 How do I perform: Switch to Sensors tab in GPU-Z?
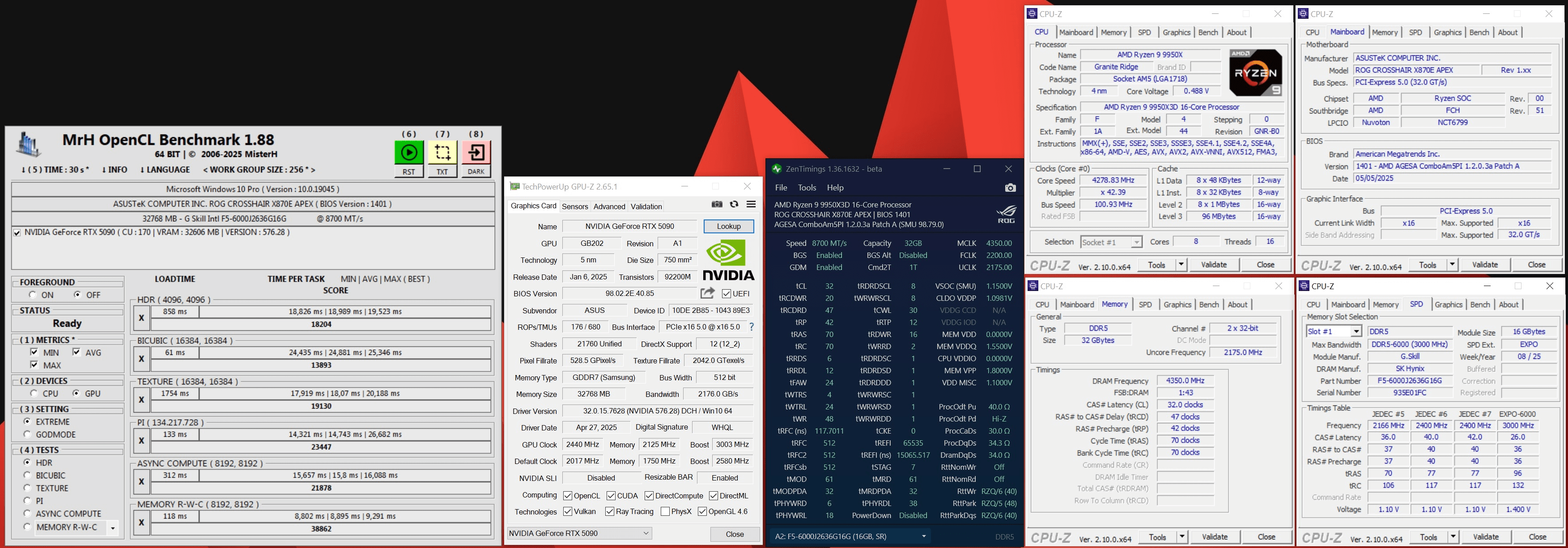click(x=574, y=207)
